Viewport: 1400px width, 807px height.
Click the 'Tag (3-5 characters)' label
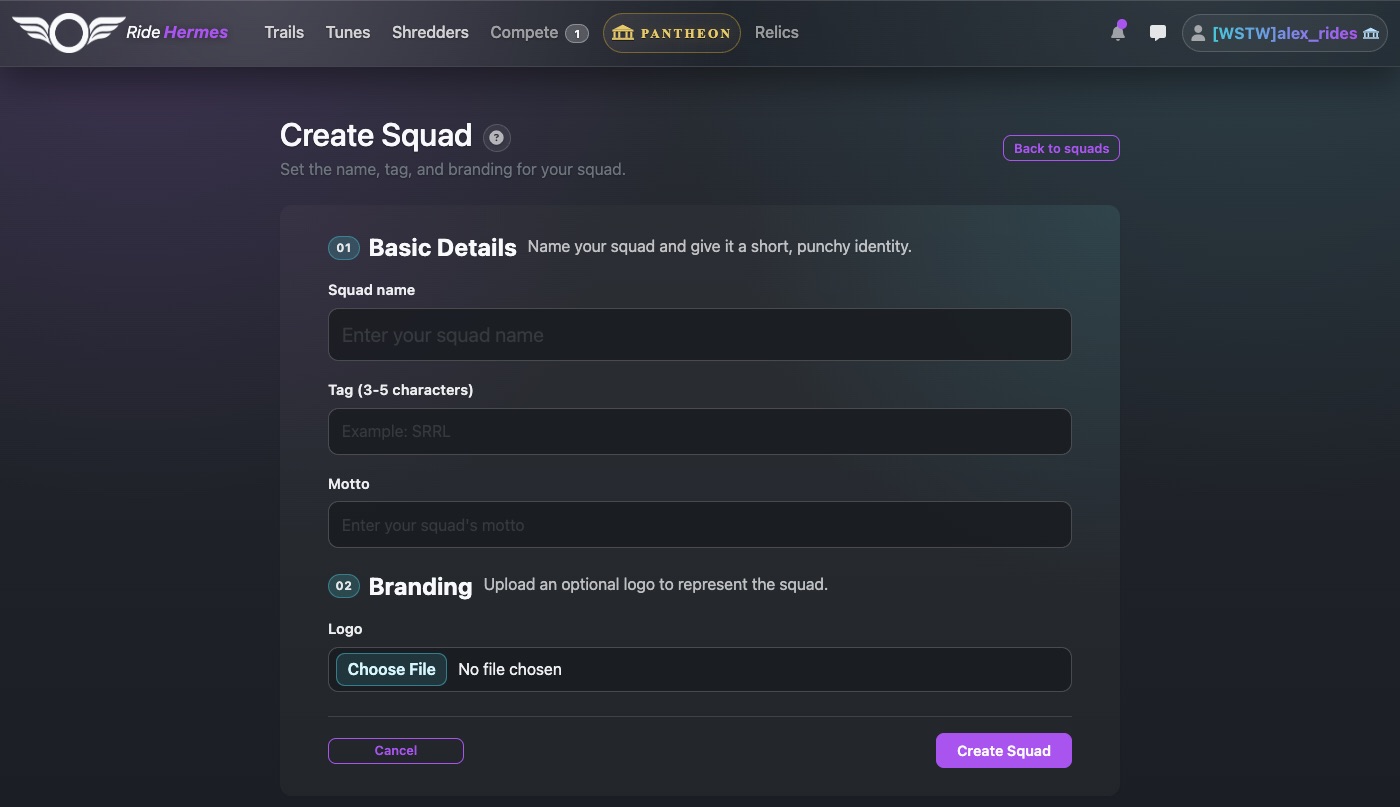click(x=401, y=390)
